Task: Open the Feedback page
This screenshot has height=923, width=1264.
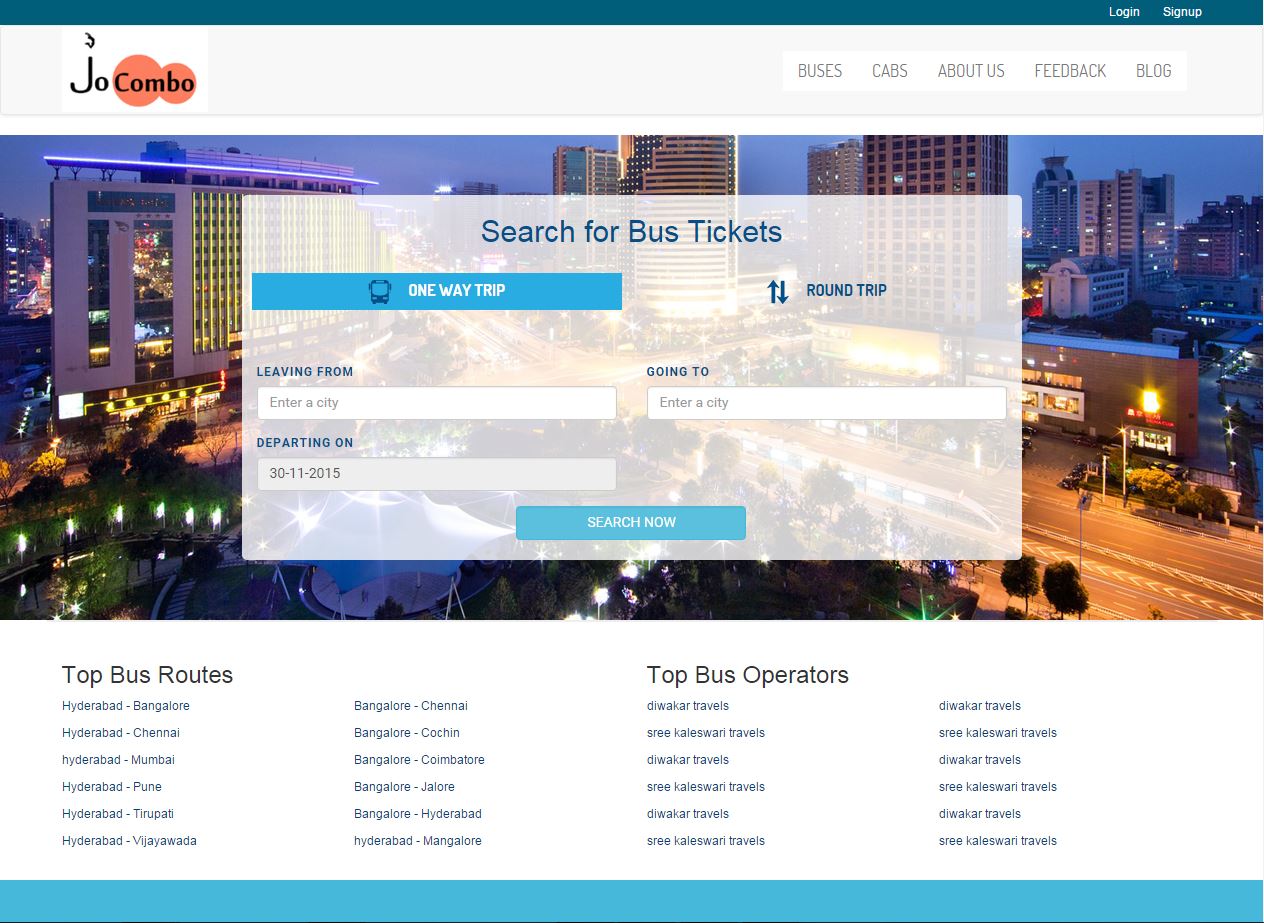Action: point(1070,71)
